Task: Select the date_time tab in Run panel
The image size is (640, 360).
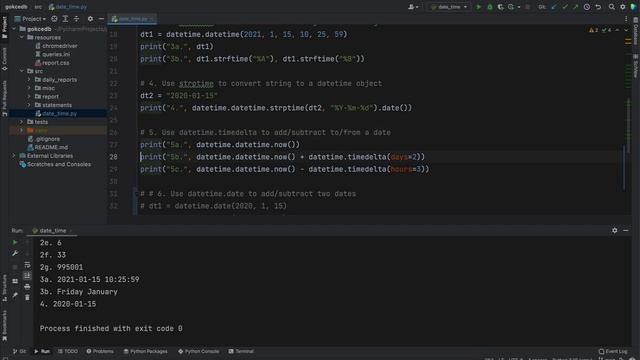Action: pyautogui.click(x=52, y=231)
